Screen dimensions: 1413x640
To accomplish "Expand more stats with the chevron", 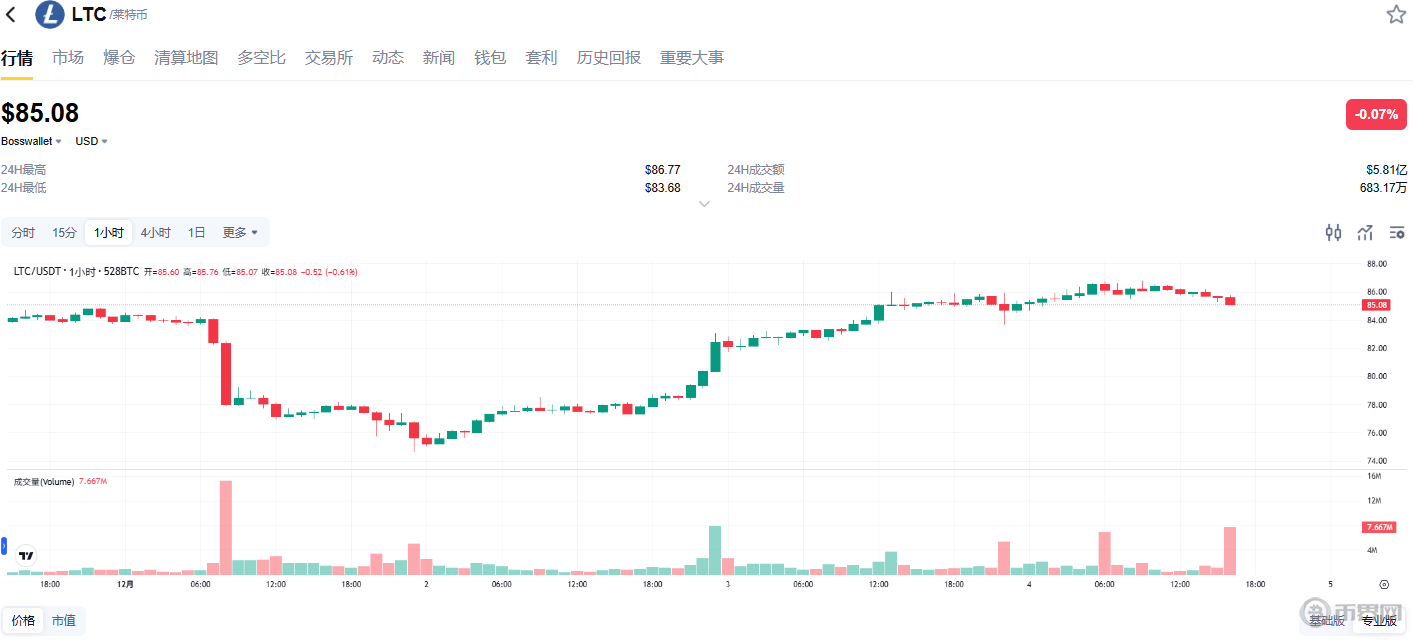I will (704, 204).
